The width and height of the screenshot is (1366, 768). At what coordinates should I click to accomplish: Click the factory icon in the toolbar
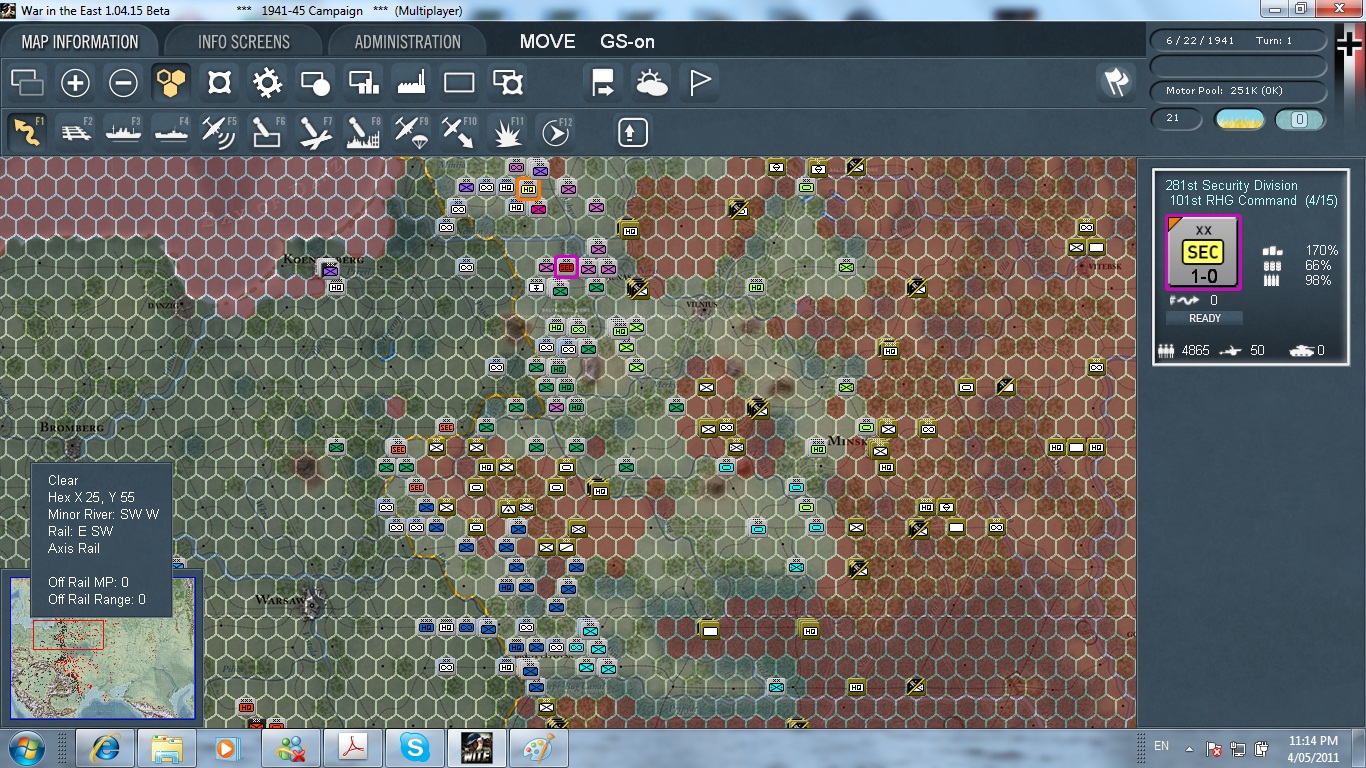pyautogui.click(x=411, y=82)
